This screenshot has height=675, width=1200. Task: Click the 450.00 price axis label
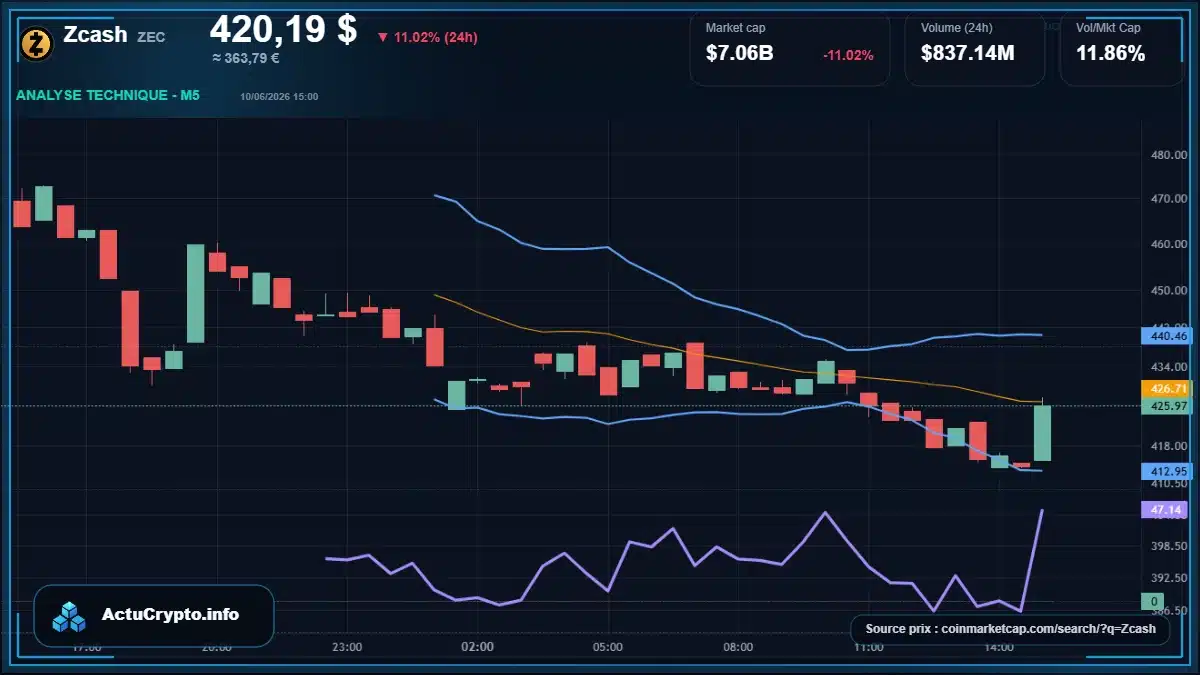point(1169,290)
